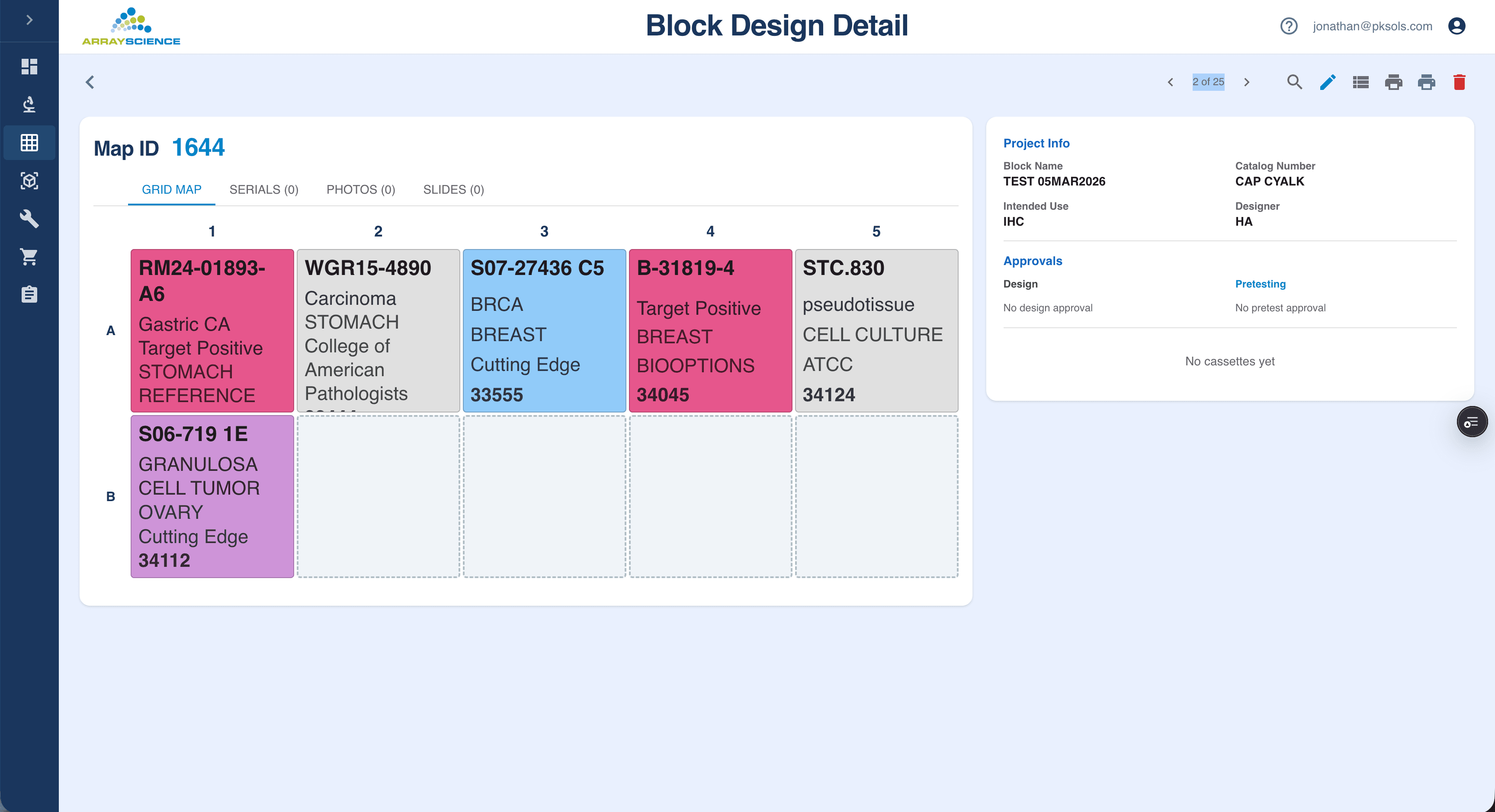The width and height of the screenshot is (1495, 812).
Task: Search using the magnifier toolbar icon
Action: (1294, 82)
